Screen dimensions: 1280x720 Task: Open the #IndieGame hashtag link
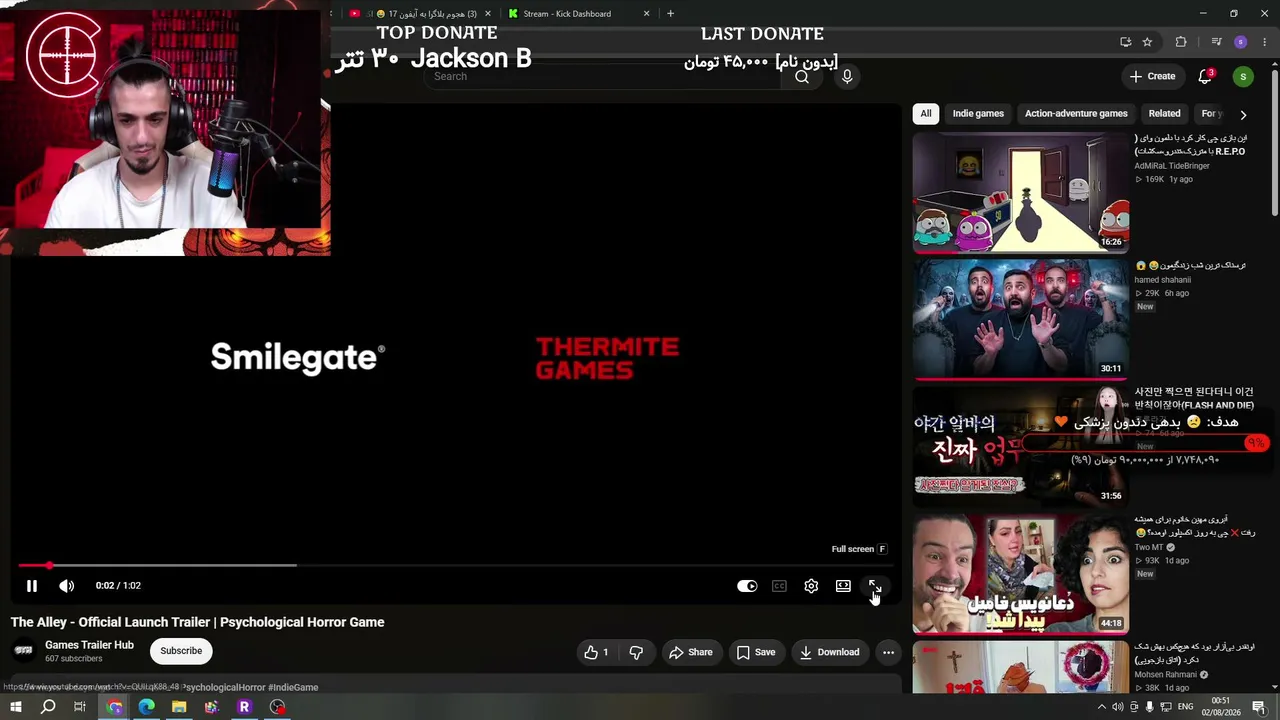(x=293, y=687)
